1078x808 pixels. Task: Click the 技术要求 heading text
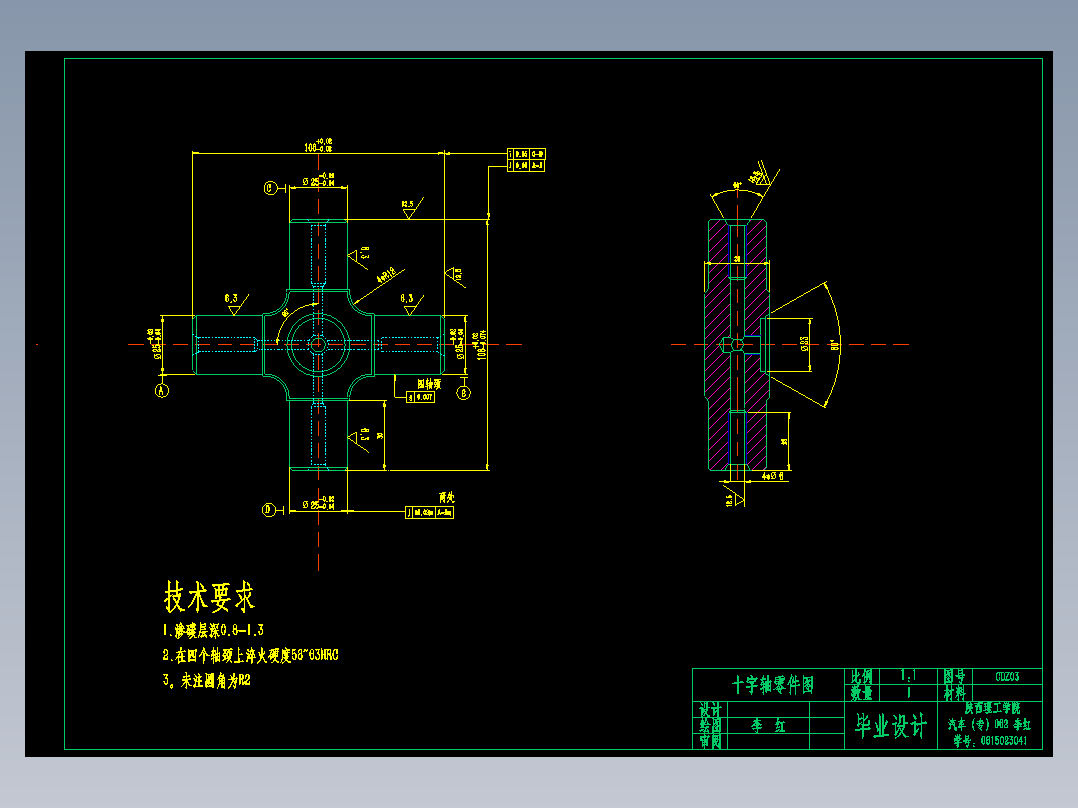click(x=210, y=596)
